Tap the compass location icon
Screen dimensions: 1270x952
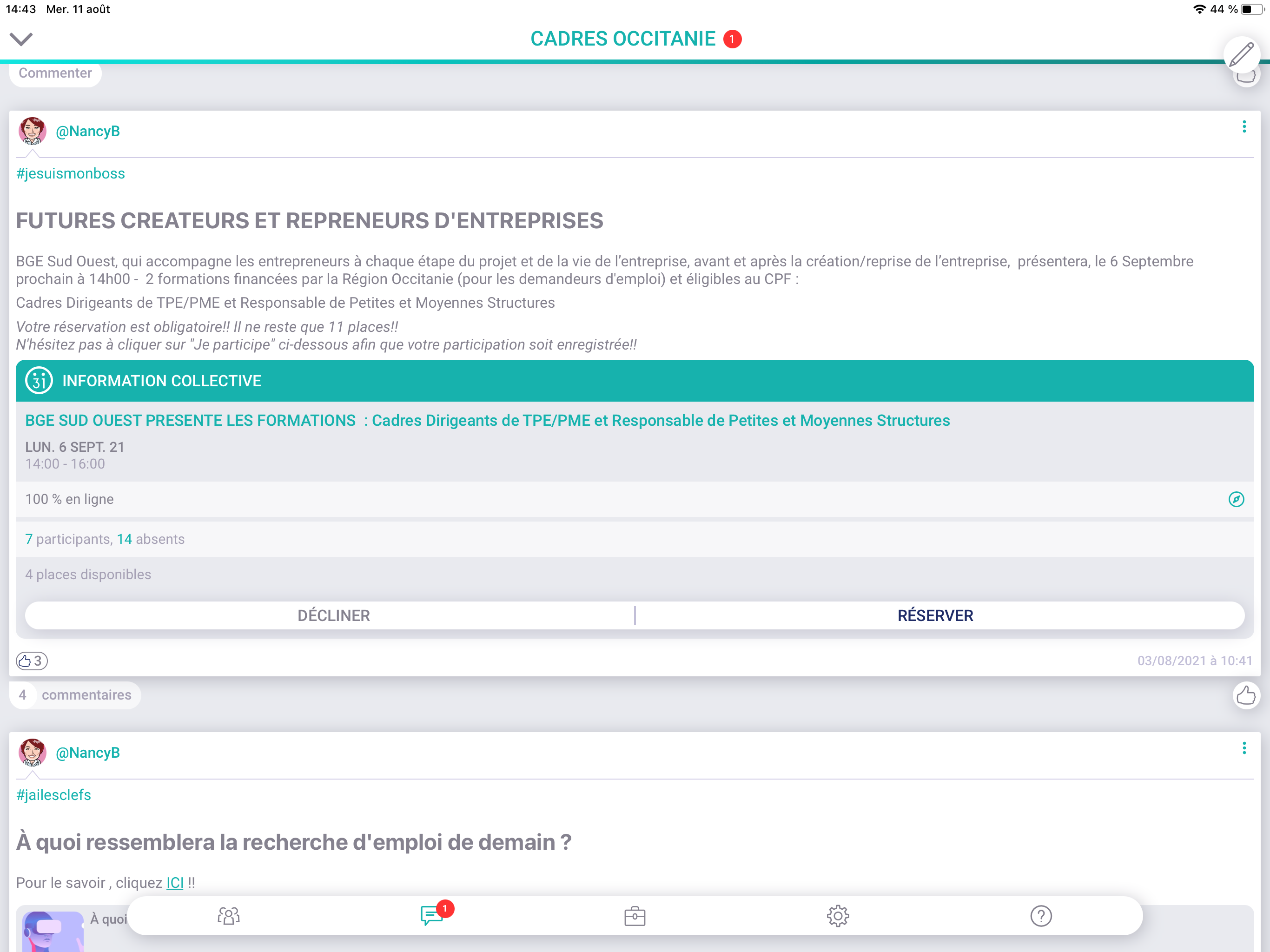coord(1236,499)
